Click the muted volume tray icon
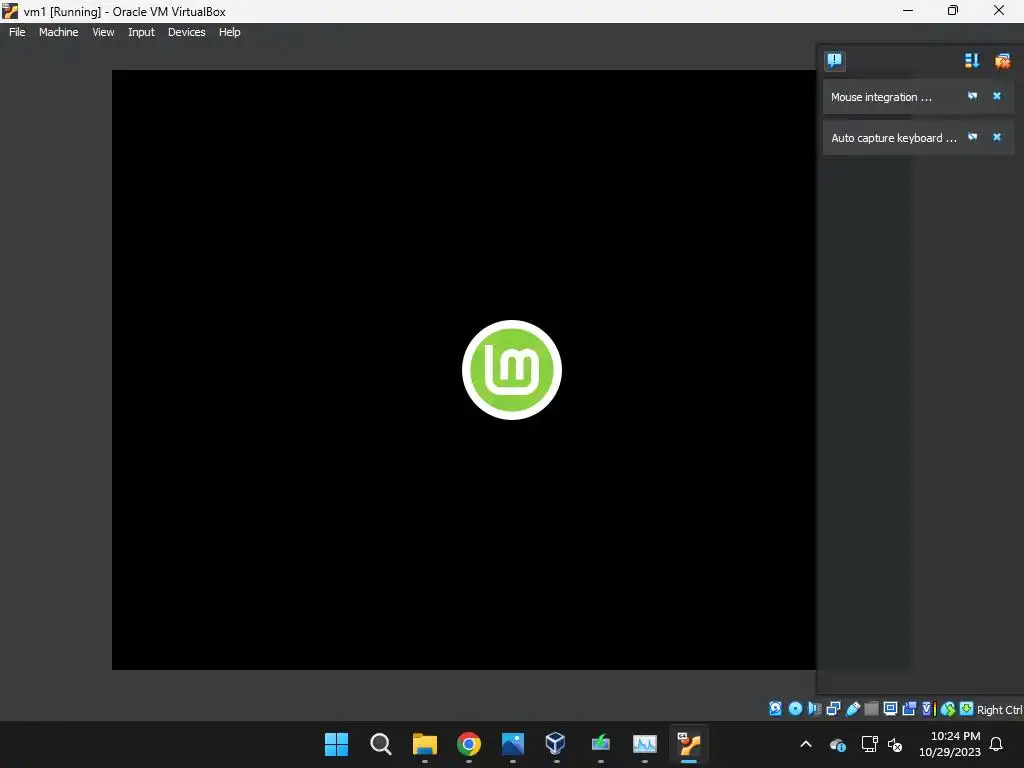The height and width of the screenshot is (768, 1024). (895, 744)
